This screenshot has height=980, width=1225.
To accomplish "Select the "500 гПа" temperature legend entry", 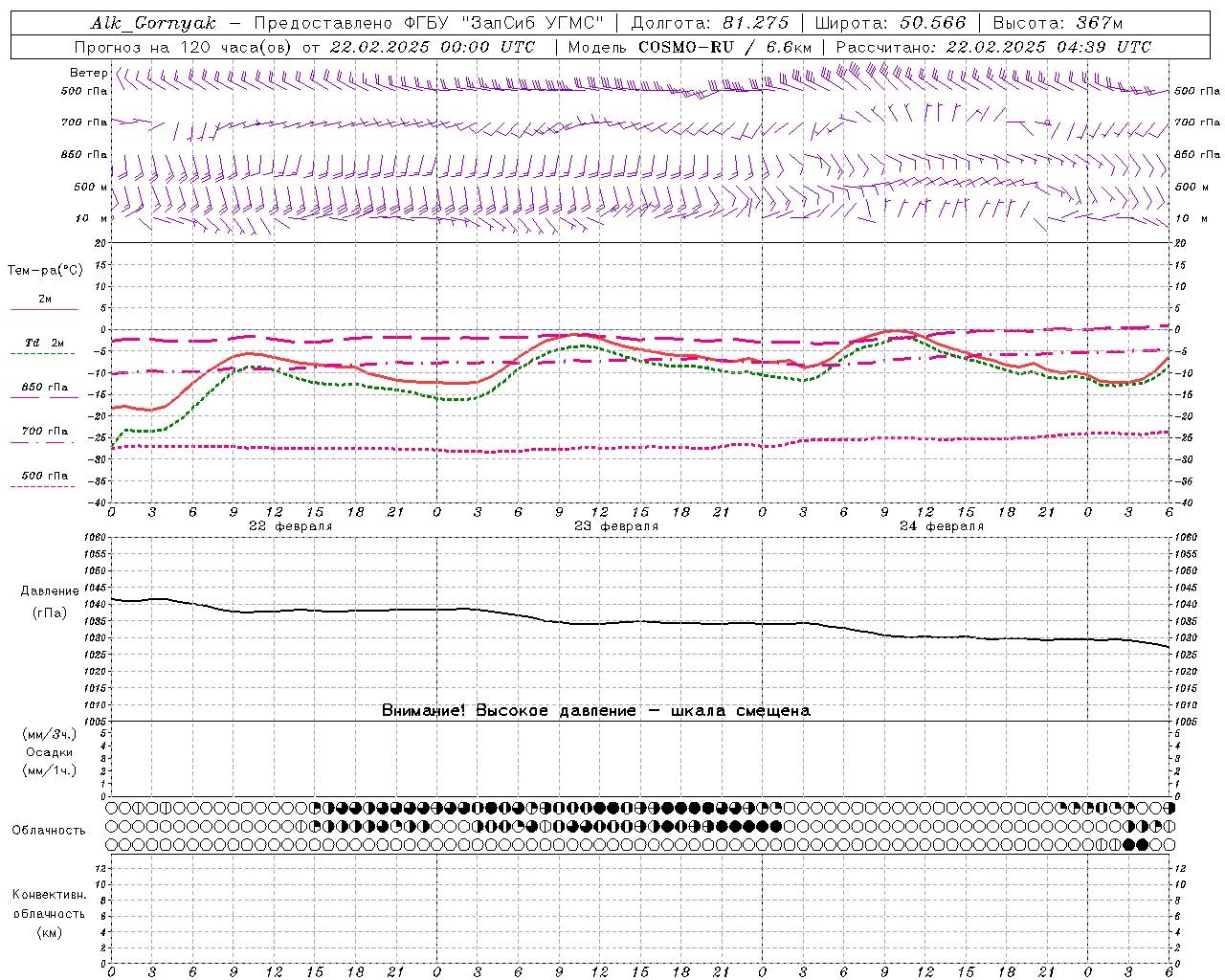I will (45, 476).
